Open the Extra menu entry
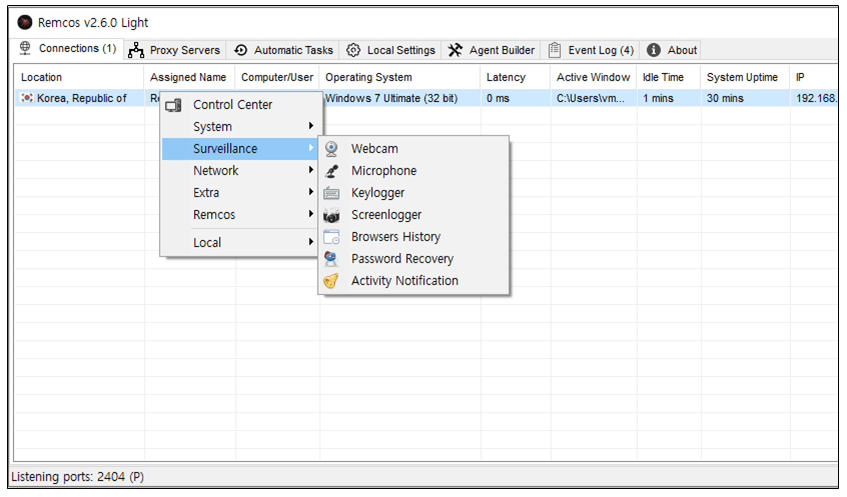The image size is (847, 497). [240, 193]
